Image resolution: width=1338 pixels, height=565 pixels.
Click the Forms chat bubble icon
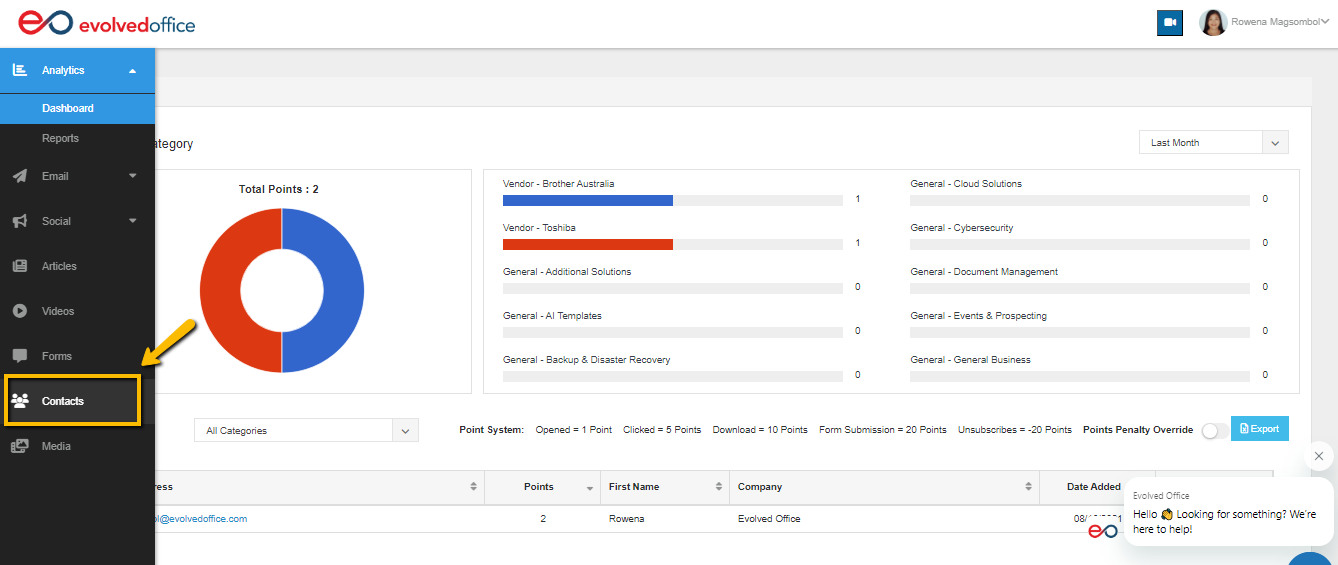point(20,356)
